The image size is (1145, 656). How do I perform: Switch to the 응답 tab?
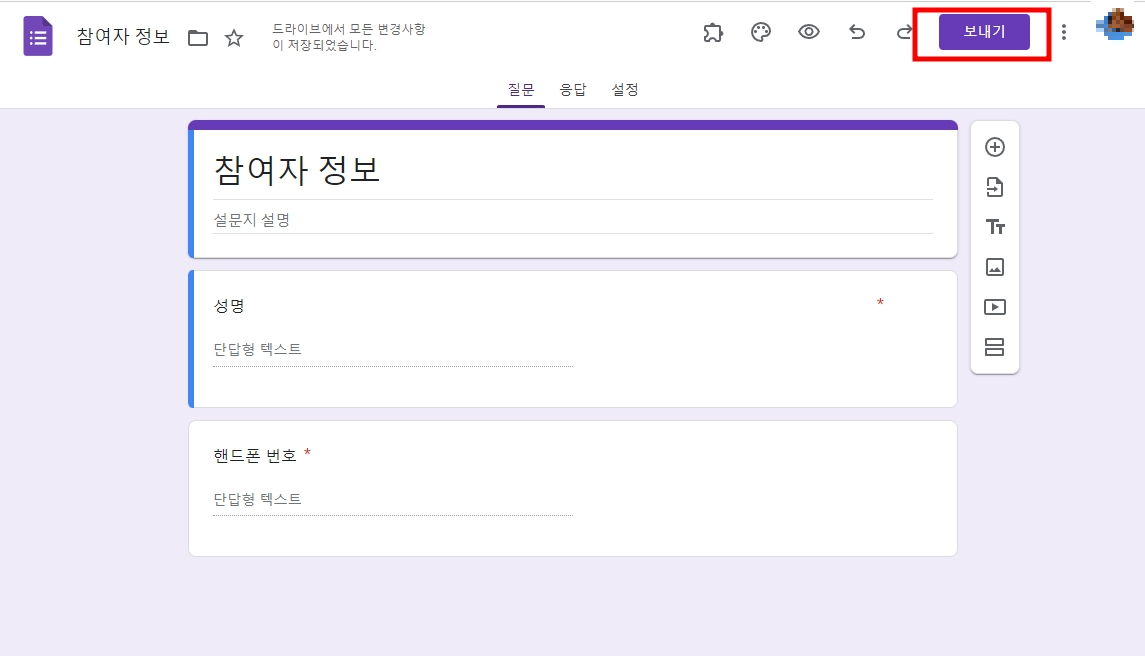pyautogui.click(x=572, y=90)
